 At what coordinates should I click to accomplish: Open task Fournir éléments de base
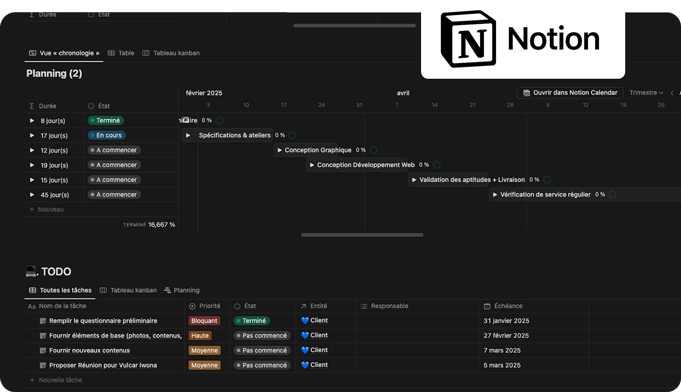(x=115, y=336)
